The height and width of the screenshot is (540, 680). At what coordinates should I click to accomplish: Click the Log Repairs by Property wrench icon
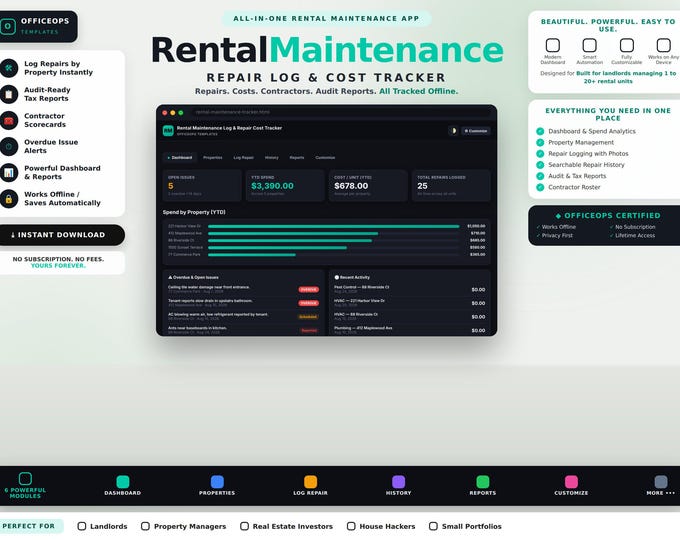coord(9,68)
